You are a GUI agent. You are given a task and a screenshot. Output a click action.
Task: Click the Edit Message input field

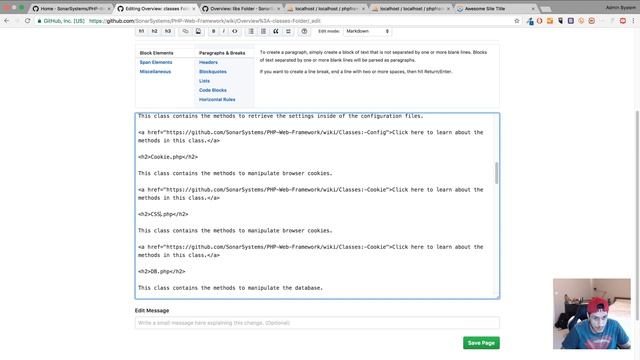click(317, 323)
